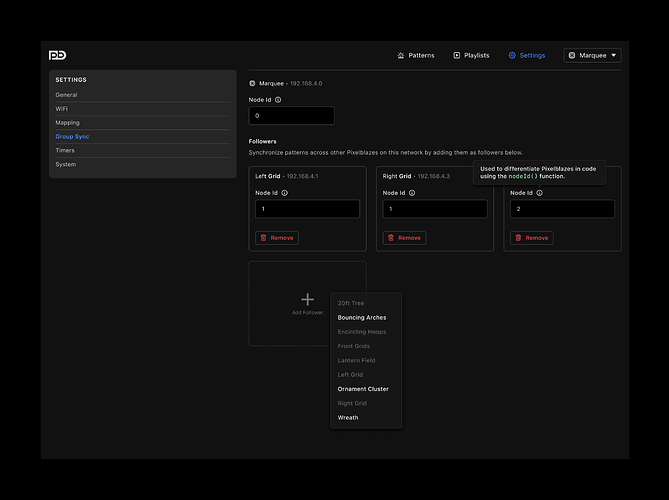Select Timers in settings sidebar
The image size is (669, 500).
point(143,150)
